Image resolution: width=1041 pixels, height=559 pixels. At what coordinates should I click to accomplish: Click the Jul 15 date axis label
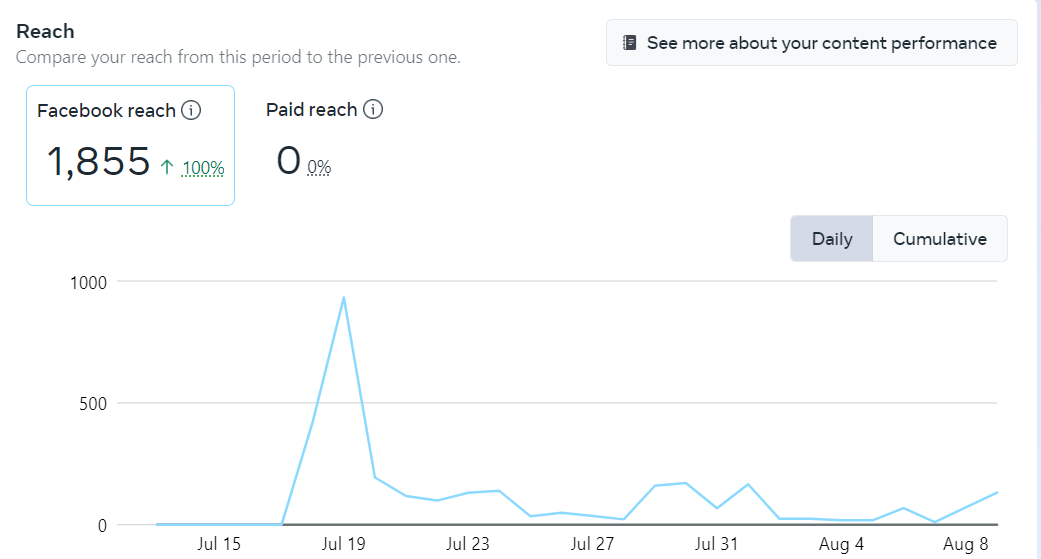(x=219, y=544)
